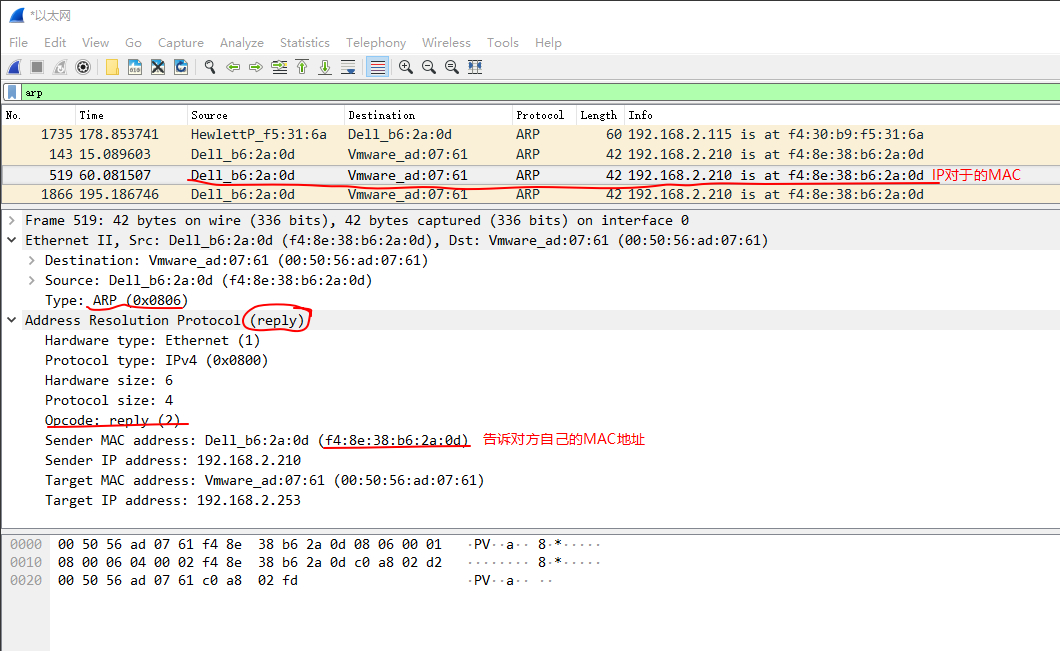Zoom out main window text
Viewport: 1060px width, 651px height.
(429, 67)
